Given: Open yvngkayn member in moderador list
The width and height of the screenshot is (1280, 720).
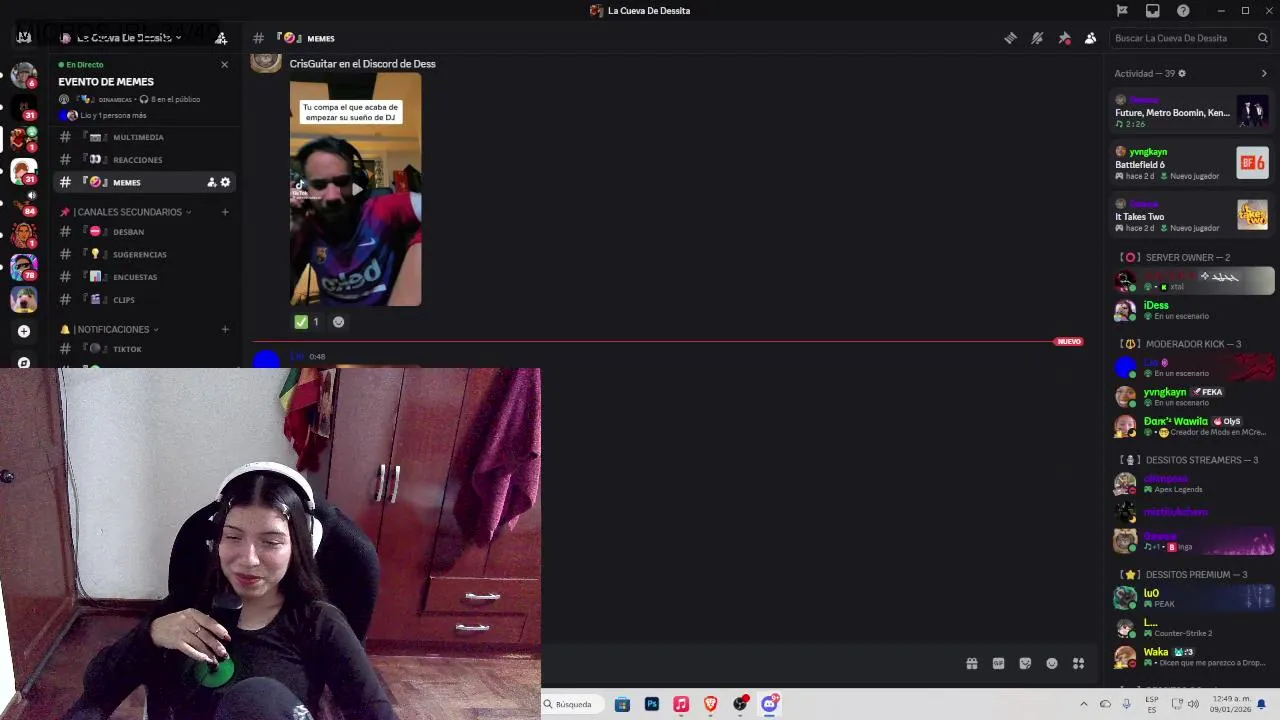Looking at the screenshot, I should 1192,397.
